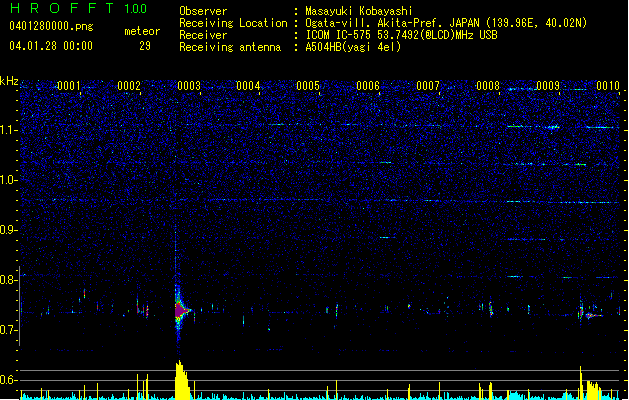Screen dimensions: 629x400
Task: Click the 'meteor' label
Action: pos(142,31)
